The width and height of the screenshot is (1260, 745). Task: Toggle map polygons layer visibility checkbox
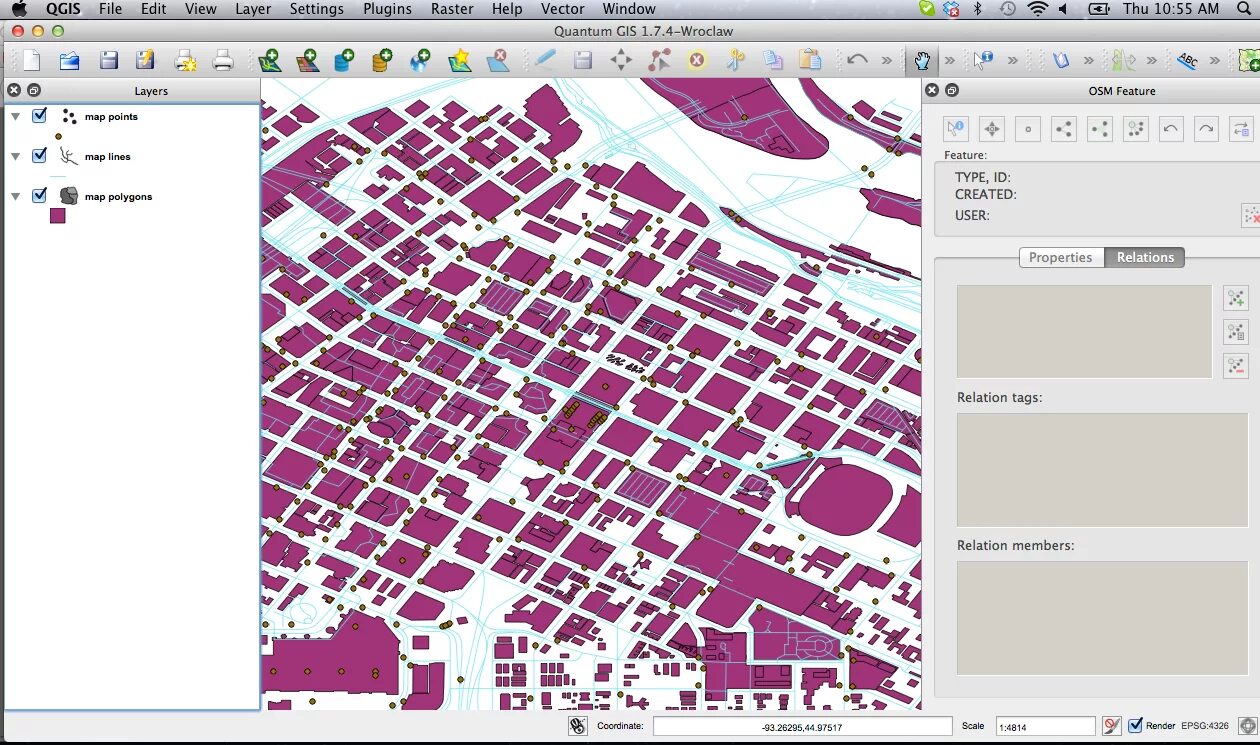pyautogui.click(x=39, y=196)
